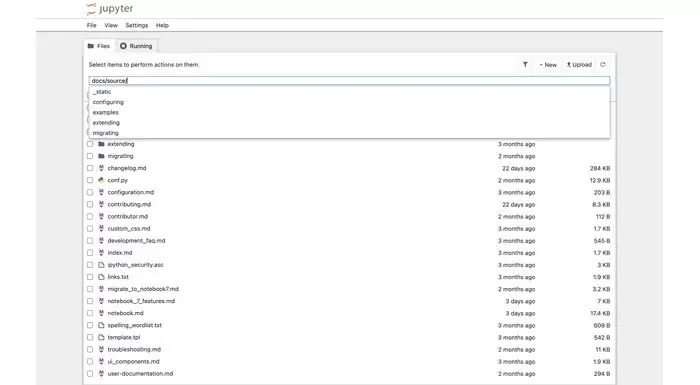Open troubleshooting.md file
700x385 pixels.
click(134, 349)
